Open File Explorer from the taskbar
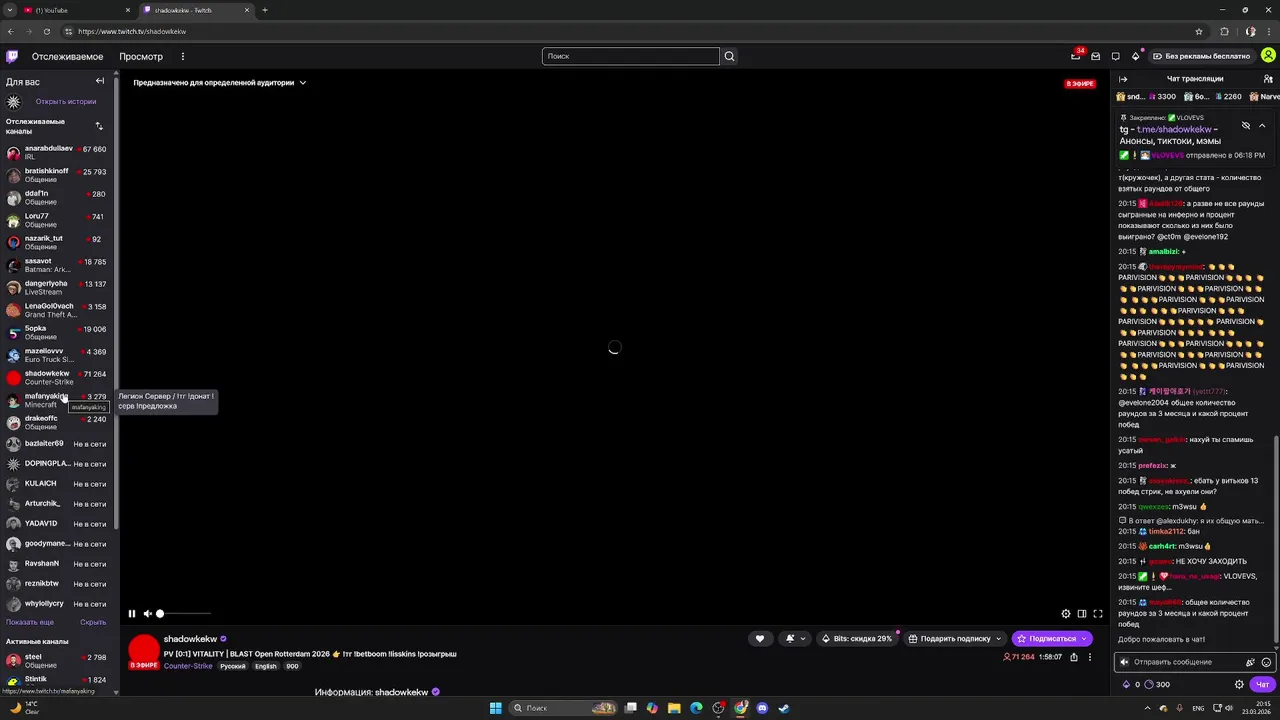This screenshot has height=720, width=1280. 674,708
